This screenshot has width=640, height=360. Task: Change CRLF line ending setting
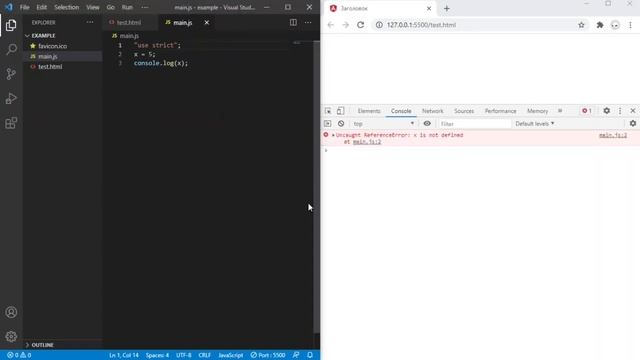tap(204, 355)
